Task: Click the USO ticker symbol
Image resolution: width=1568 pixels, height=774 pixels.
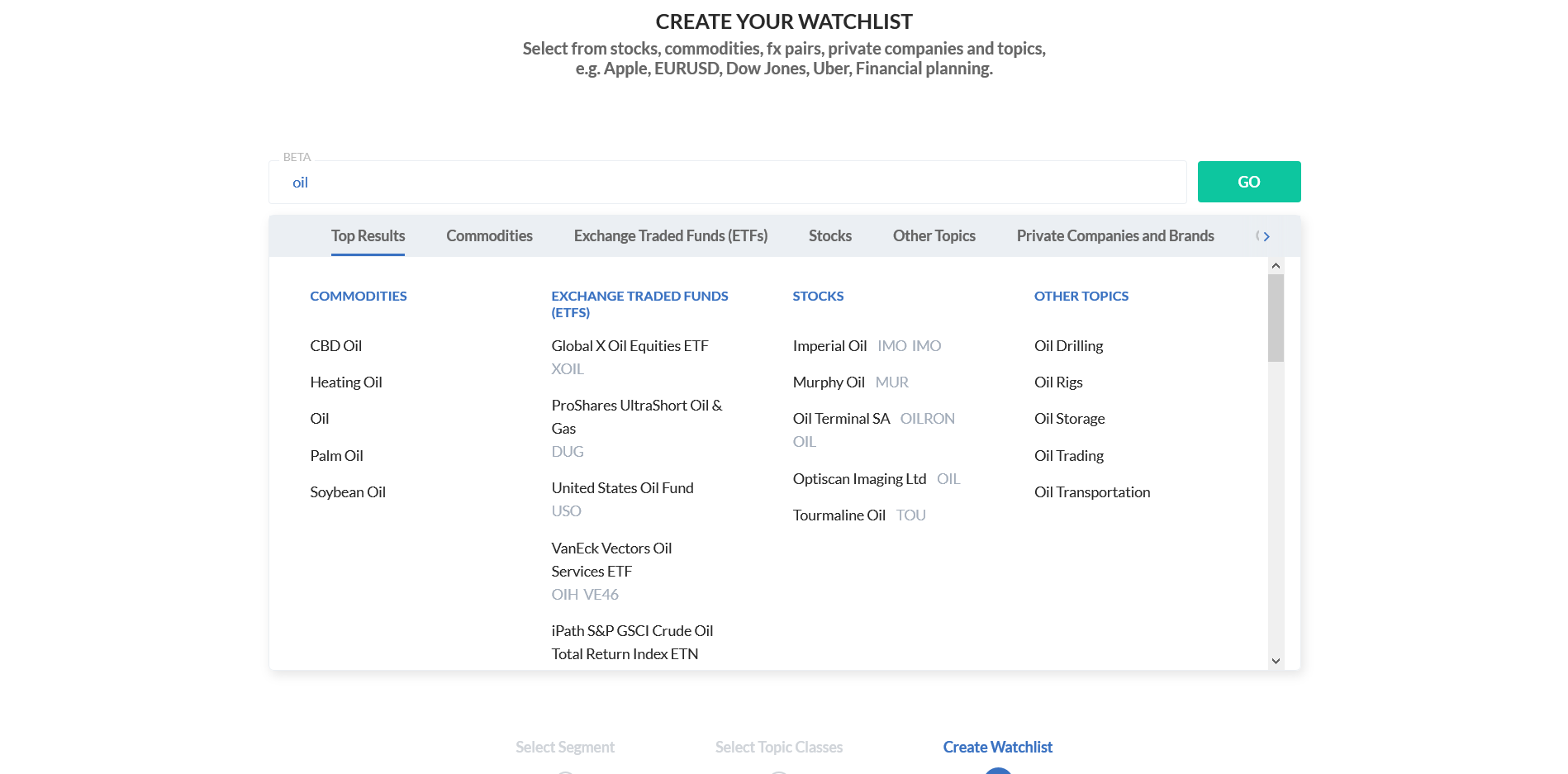Action: click(566, 511)
